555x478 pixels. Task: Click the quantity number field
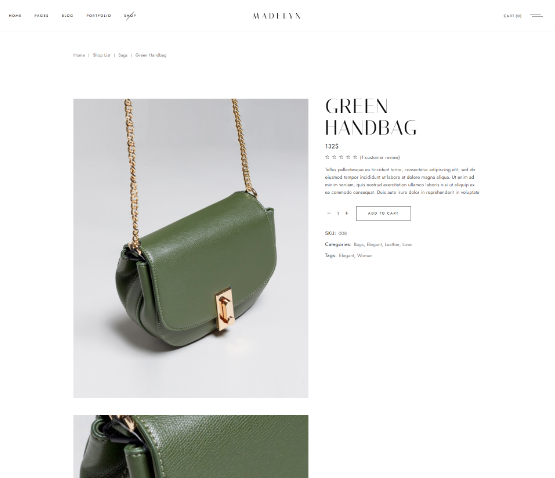point(338,213)
